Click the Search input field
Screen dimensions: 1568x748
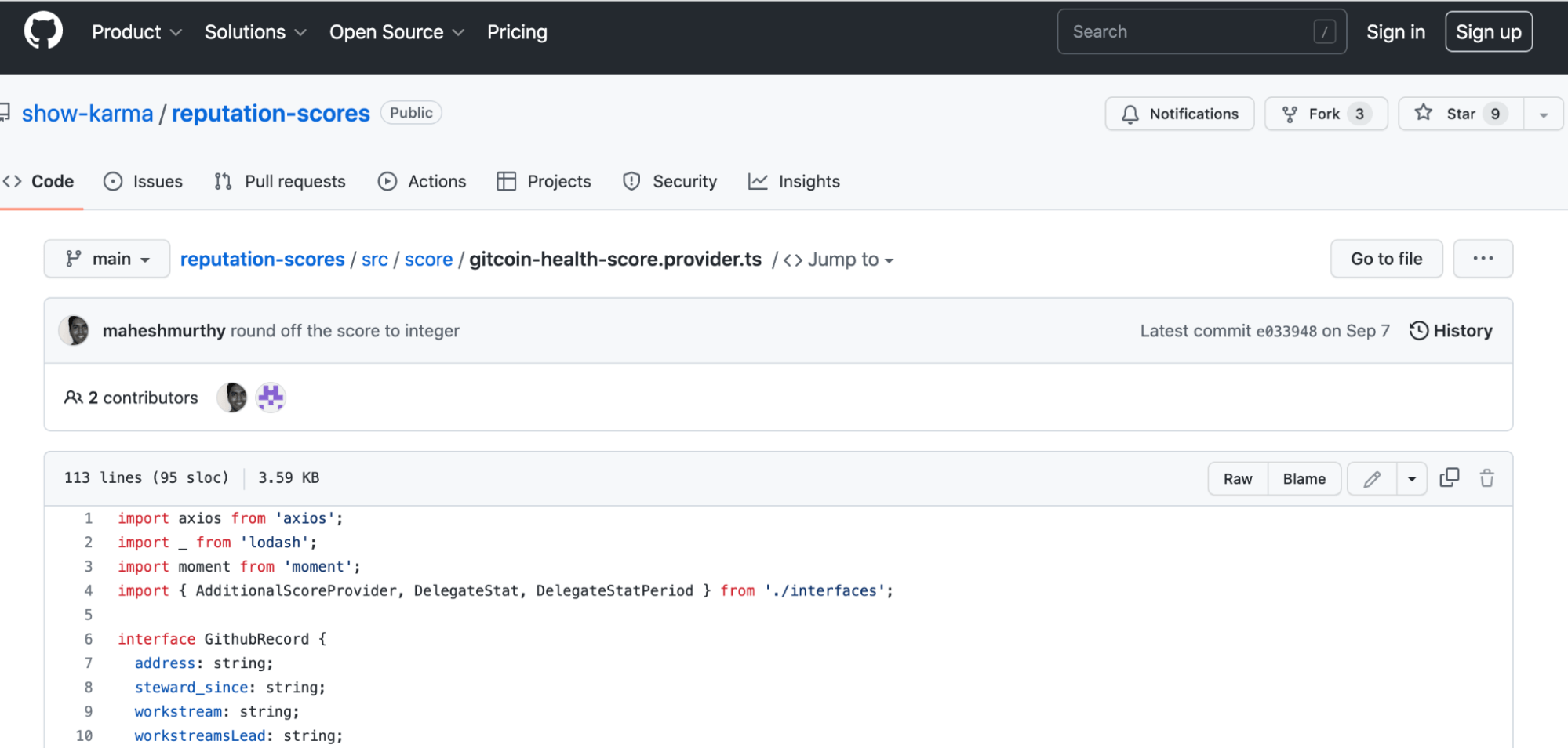[x=1200, y=31]
